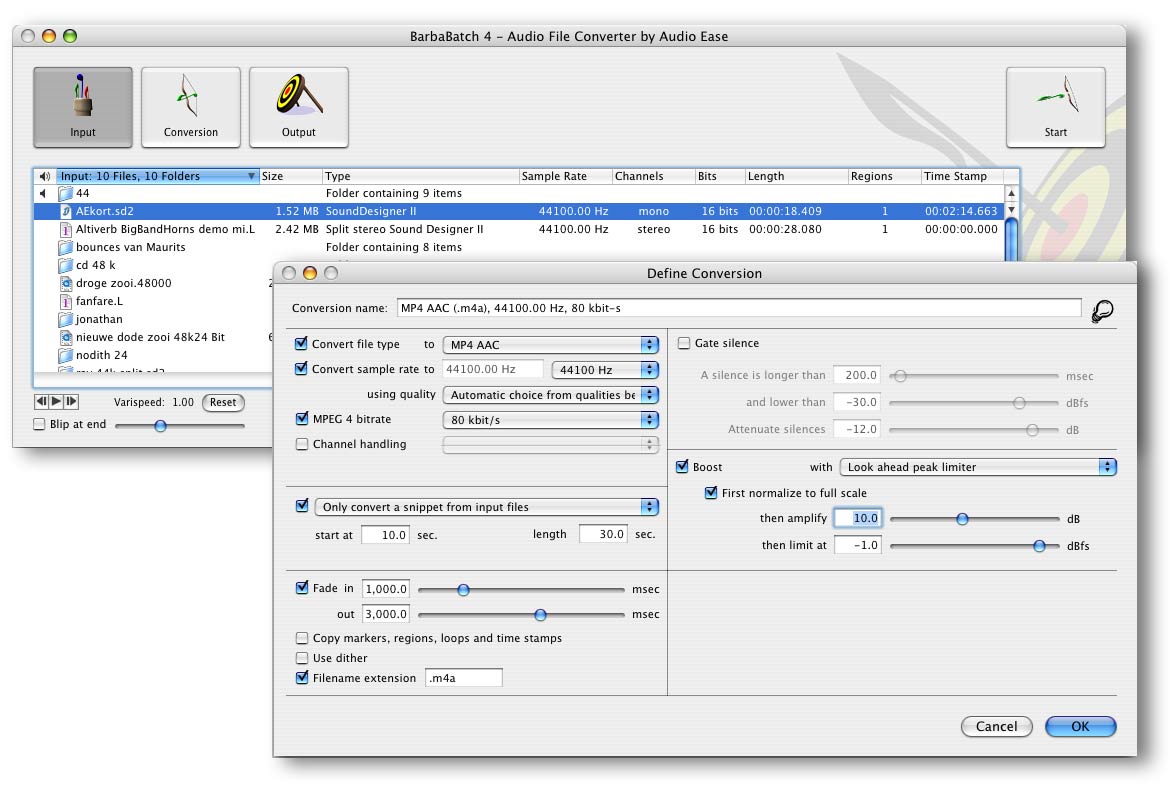Collapse the '44' folder with its disclosure triangle
The image size is (1169, 791).
point(42,194)
